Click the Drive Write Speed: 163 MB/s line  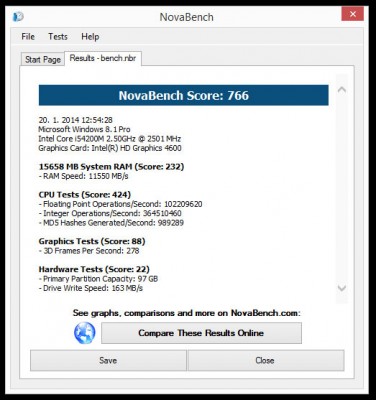pyautogui.click(x=91, y=288)
